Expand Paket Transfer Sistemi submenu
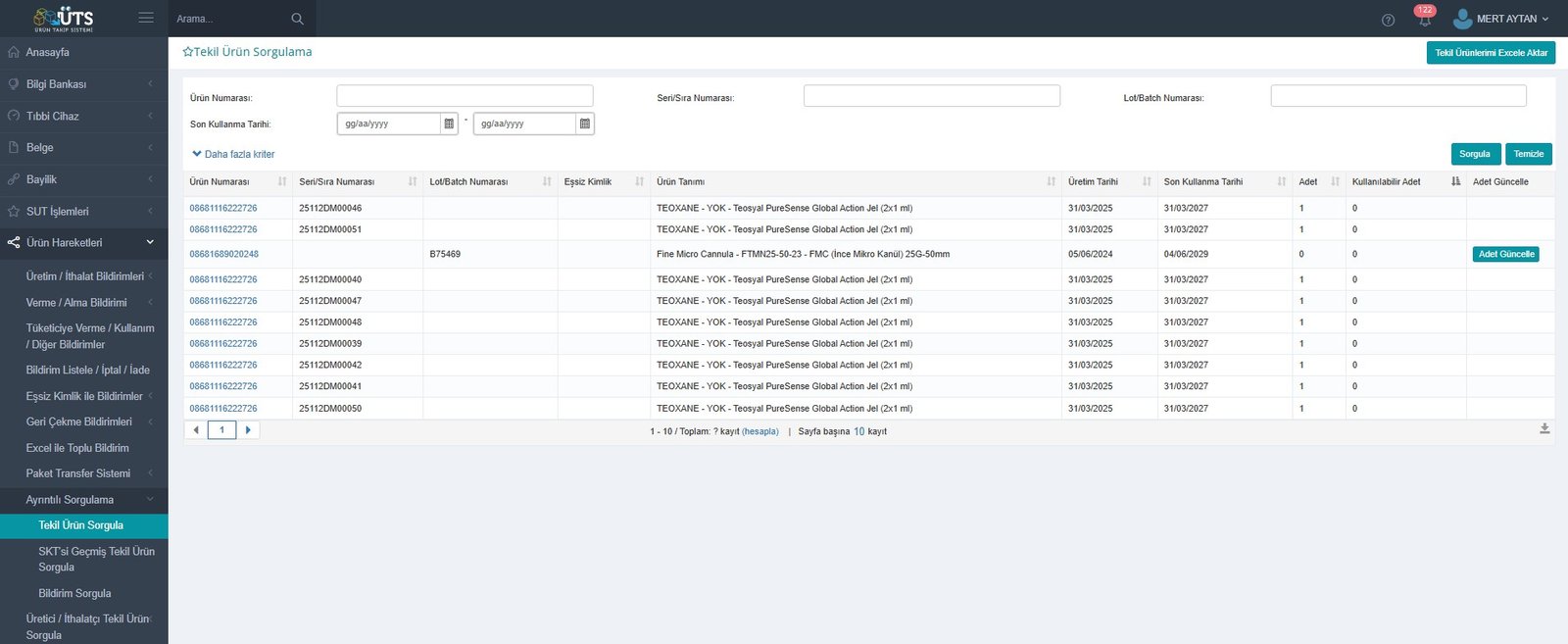 click(83, 473)
